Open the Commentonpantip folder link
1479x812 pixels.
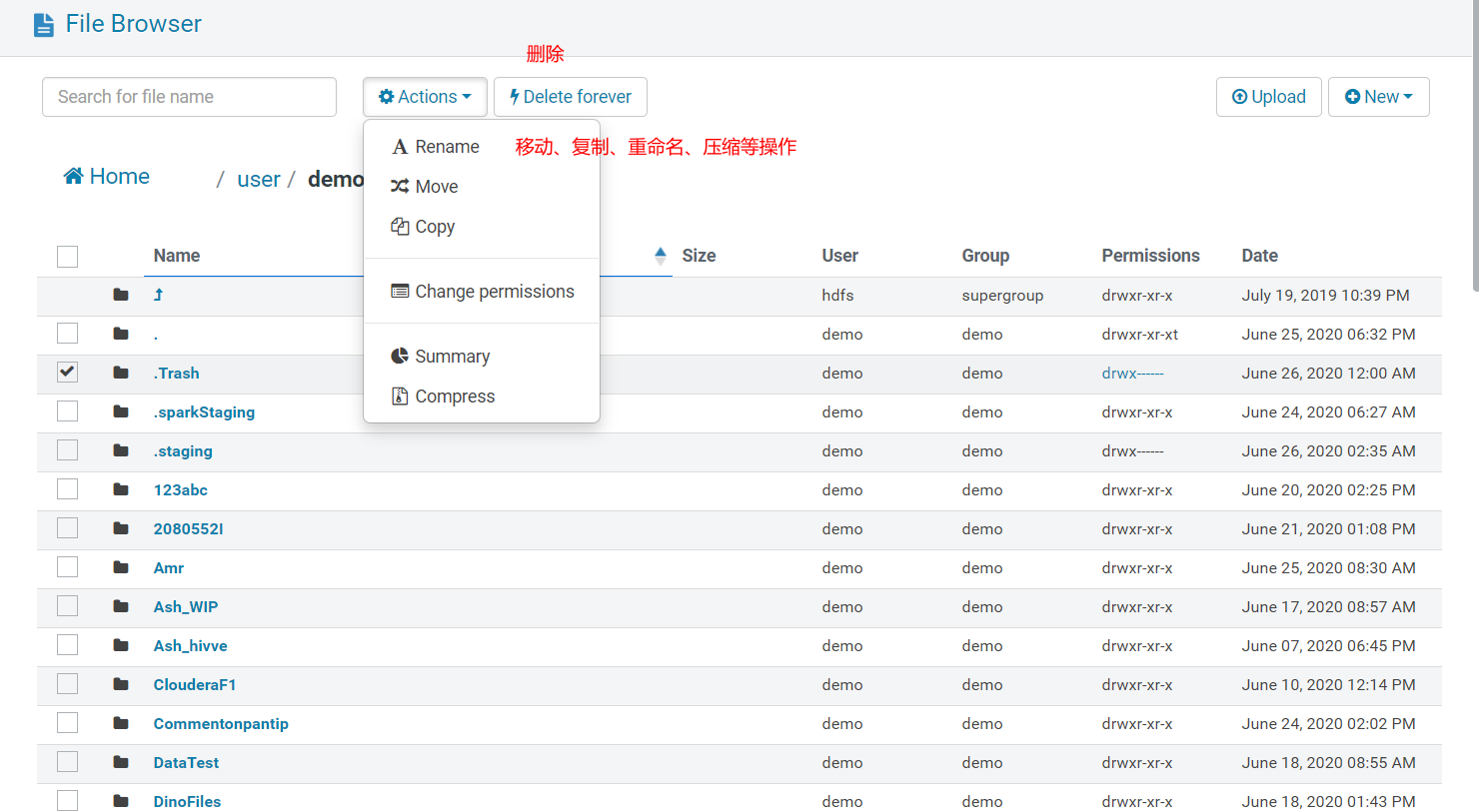(221, 723)
